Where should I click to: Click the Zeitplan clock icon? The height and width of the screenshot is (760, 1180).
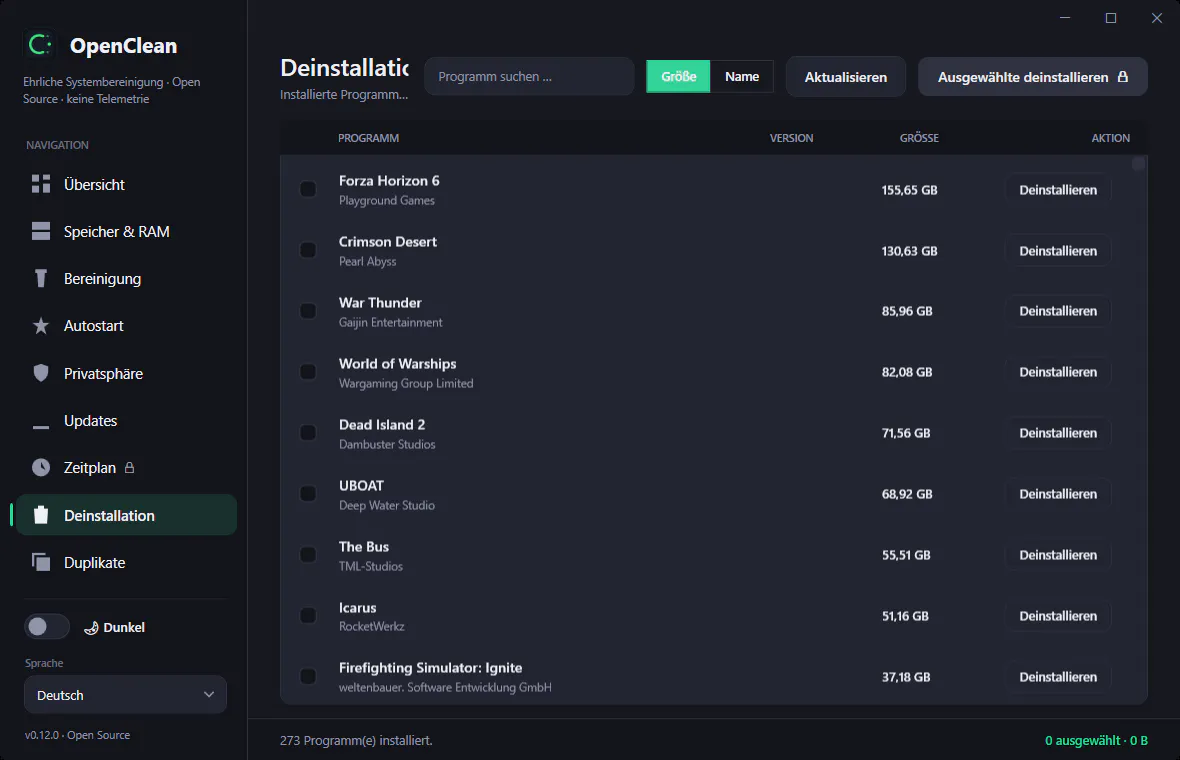(41, 467)
